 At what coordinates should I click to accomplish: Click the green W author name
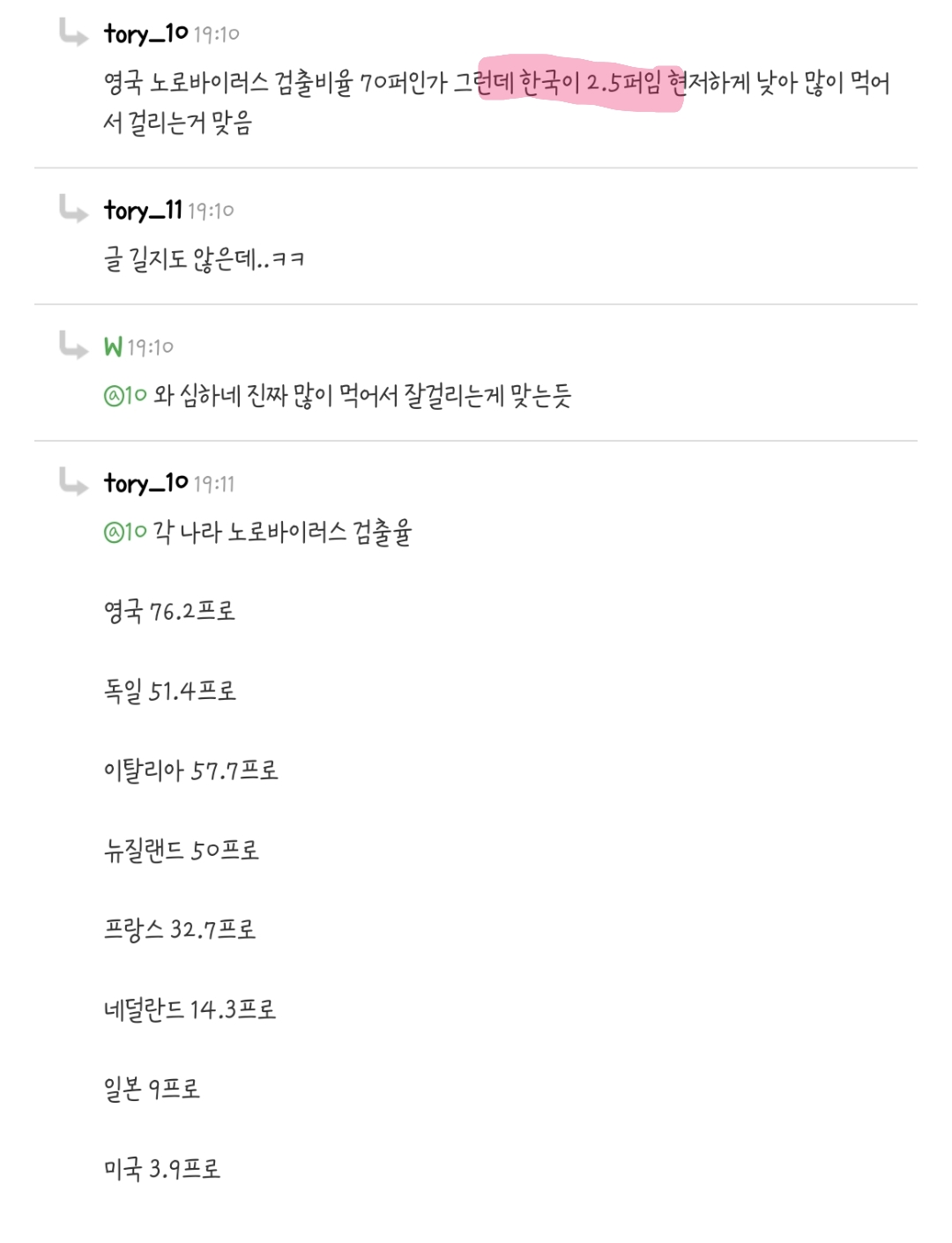click(x=113, y=346)
